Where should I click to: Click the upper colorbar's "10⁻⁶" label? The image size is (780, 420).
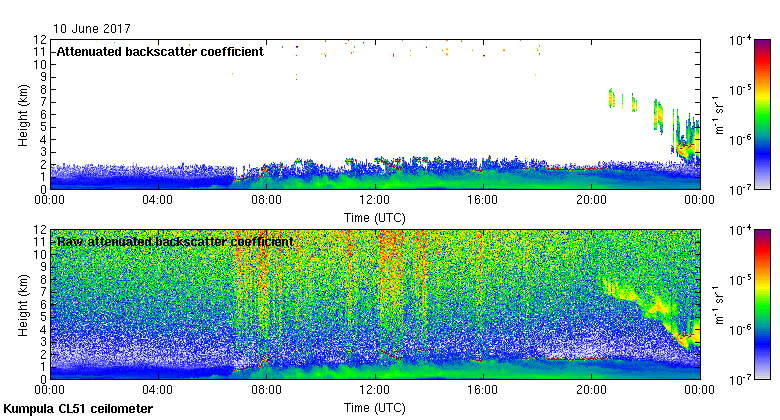point(739,140)
